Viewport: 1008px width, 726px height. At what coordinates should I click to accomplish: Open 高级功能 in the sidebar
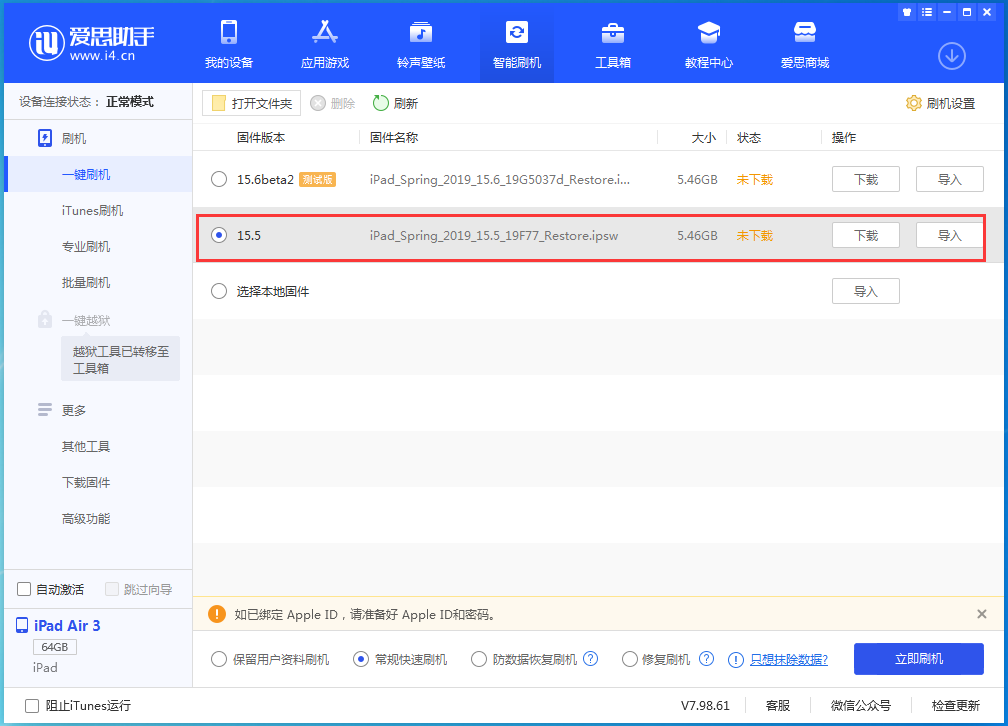(x=86, y=518)
